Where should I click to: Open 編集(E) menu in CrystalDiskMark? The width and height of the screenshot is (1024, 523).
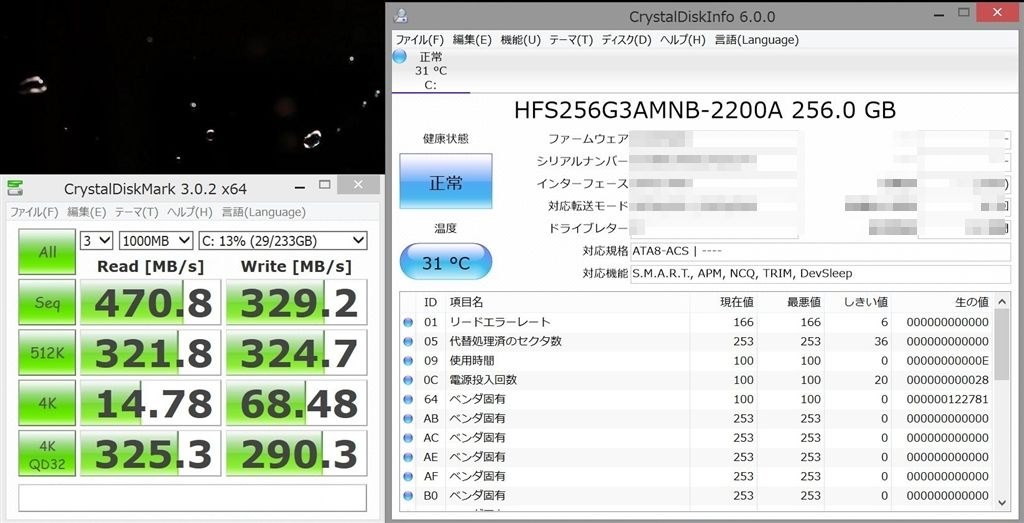tap(86, 212)
